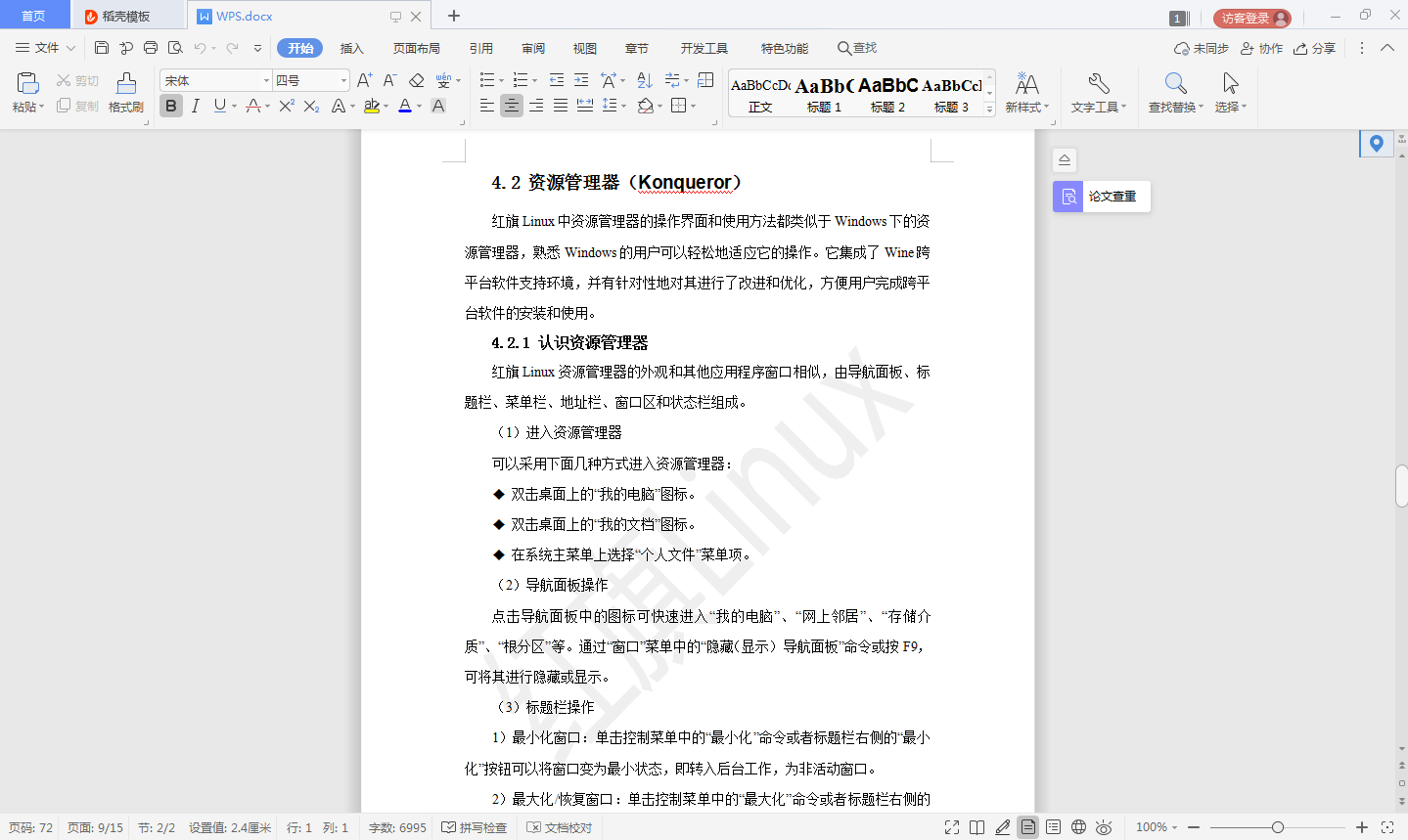Viewport: 1408px width, 840px height.
Task: Click the Find (查找) search box
Action: pos(857,48)
